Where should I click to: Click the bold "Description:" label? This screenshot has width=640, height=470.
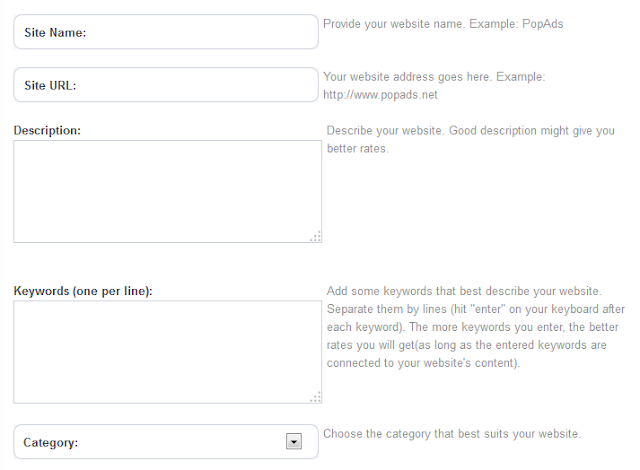point(47,130)
